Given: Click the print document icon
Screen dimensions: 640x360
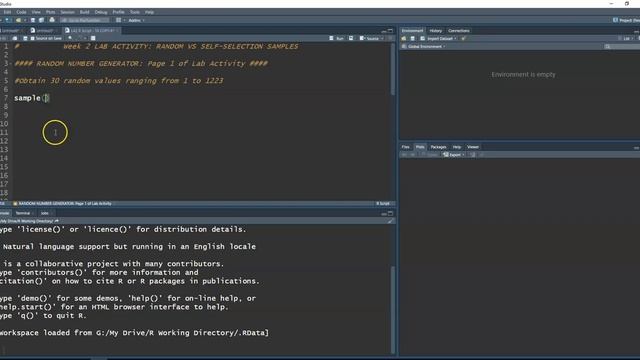Looking at the screenshot, I should [x=52, y=20].
